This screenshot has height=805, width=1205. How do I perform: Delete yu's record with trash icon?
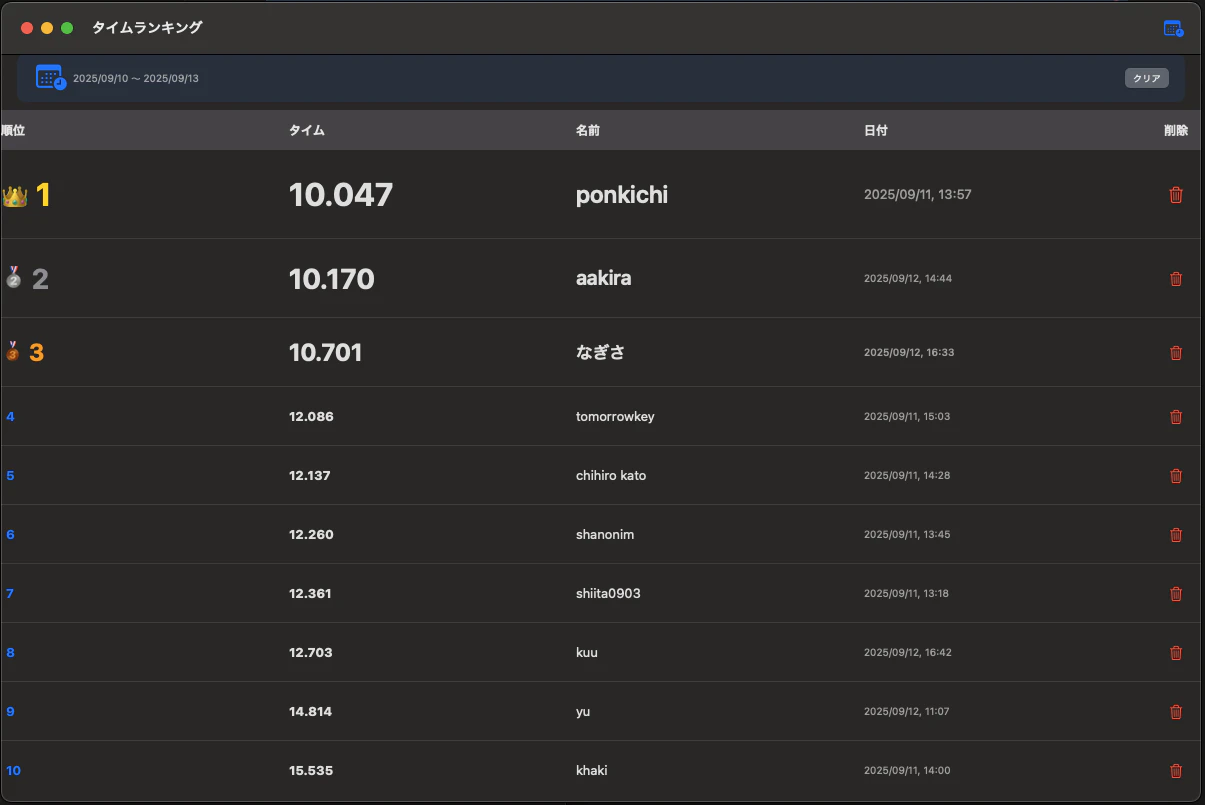pyautogui.click(x=1176, y=712)
